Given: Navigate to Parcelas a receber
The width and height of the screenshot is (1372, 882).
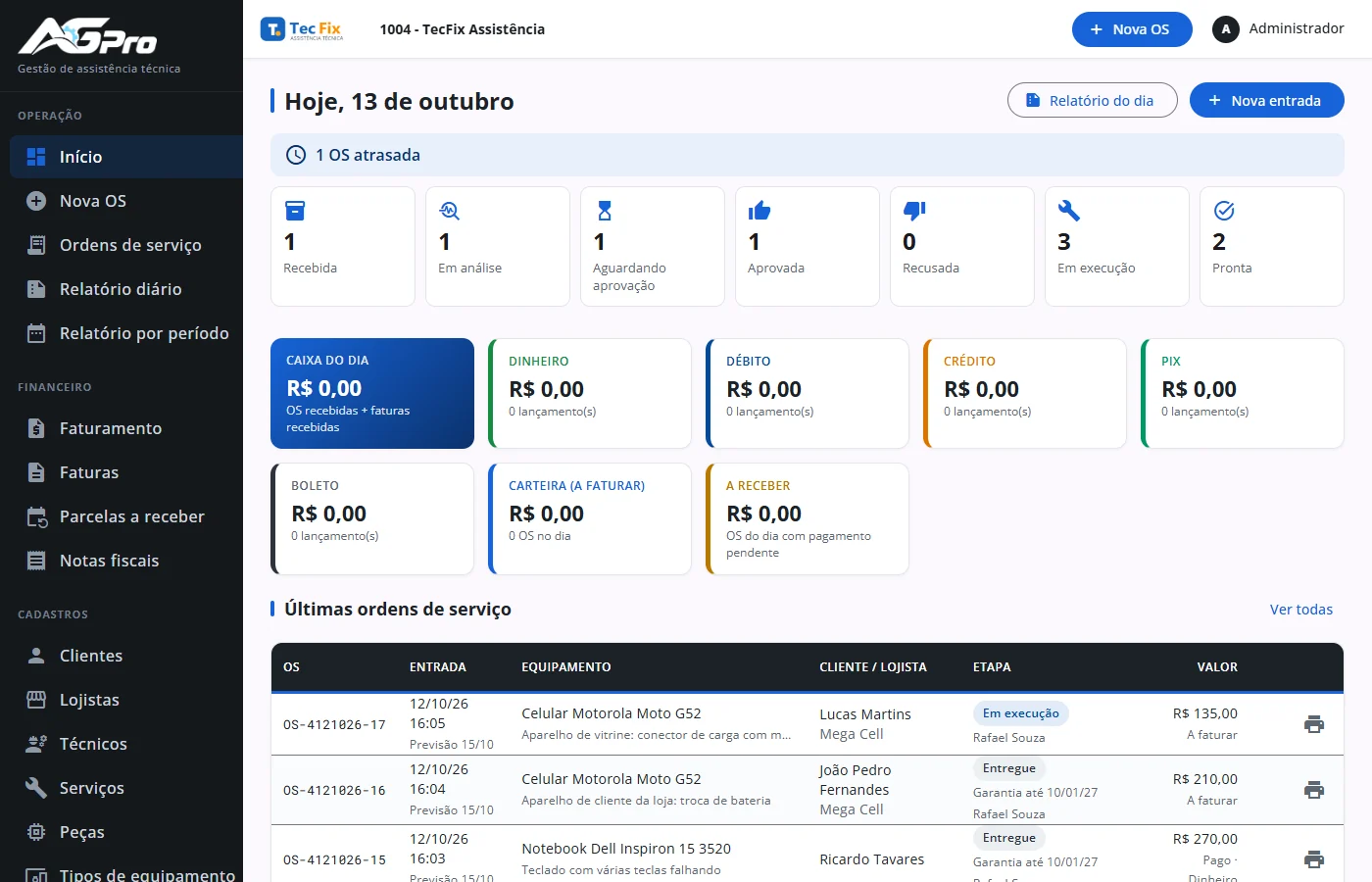Looking at the screenshot, I should 126,516.
